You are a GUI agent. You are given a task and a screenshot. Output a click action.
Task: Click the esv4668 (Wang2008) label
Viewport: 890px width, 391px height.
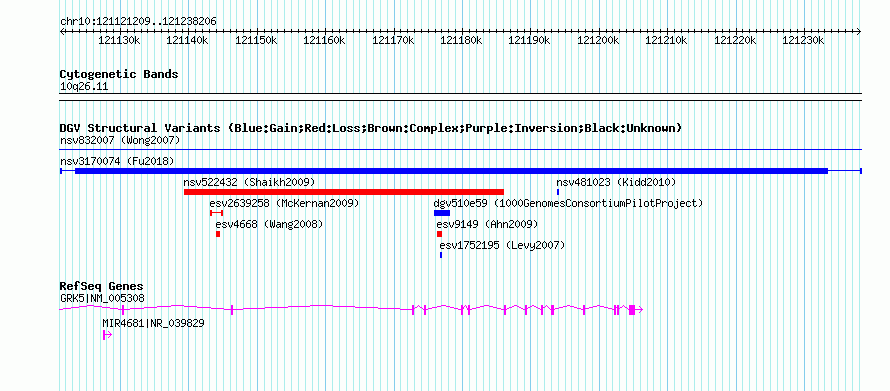pos(269,224)
